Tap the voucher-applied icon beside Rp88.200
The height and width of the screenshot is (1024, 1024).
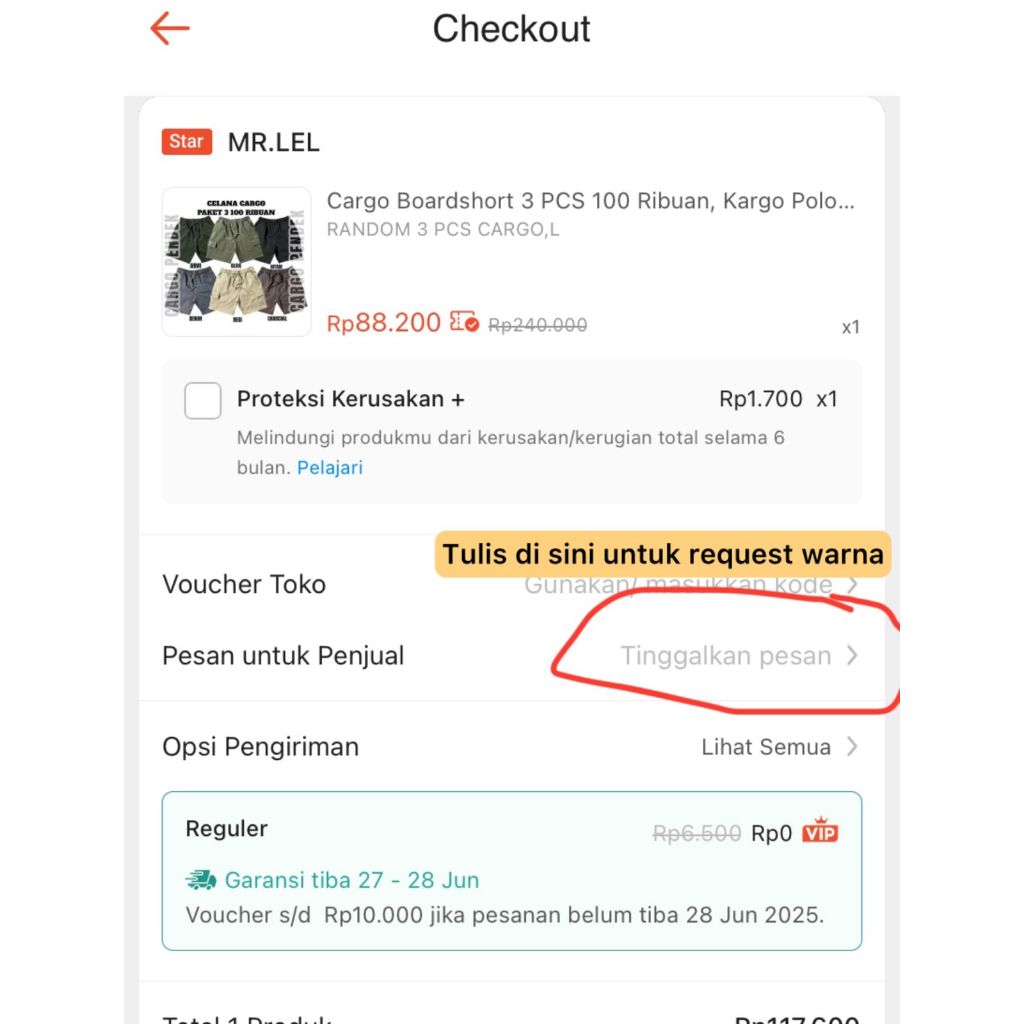coord(464,322)
